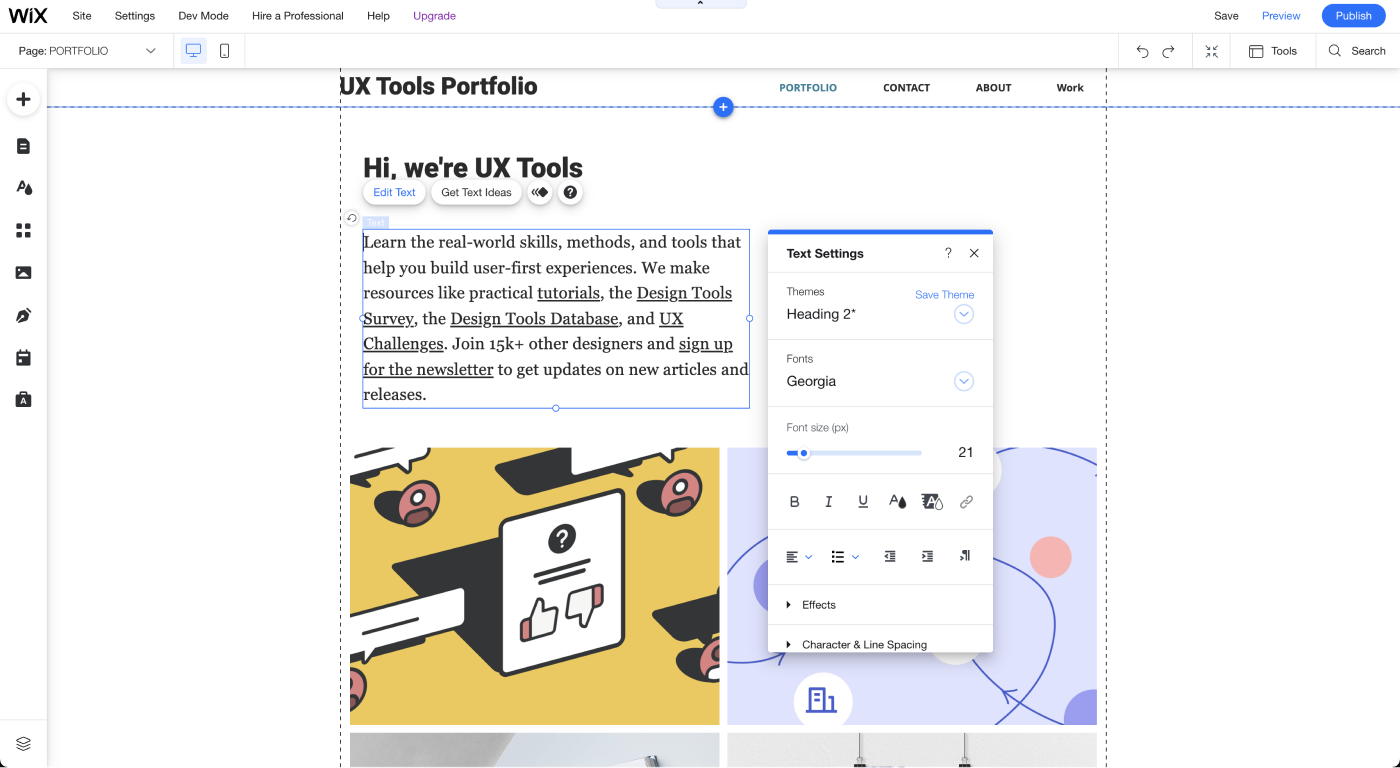Image resolution: width=1400 pixels, height=768 pixels.
Task: Open the help question mark on text toolbar
Action: pyautogui.click(x=570, y=193)
